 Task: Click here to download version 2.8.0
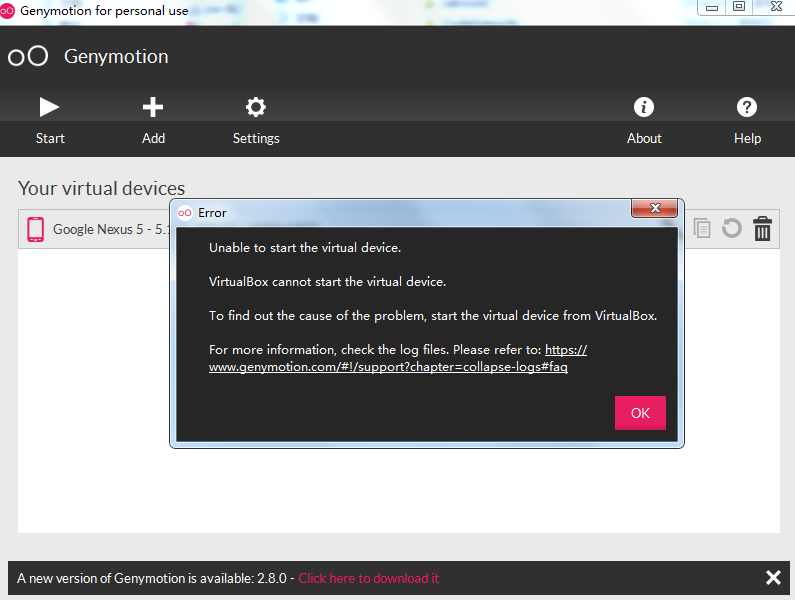369,578
